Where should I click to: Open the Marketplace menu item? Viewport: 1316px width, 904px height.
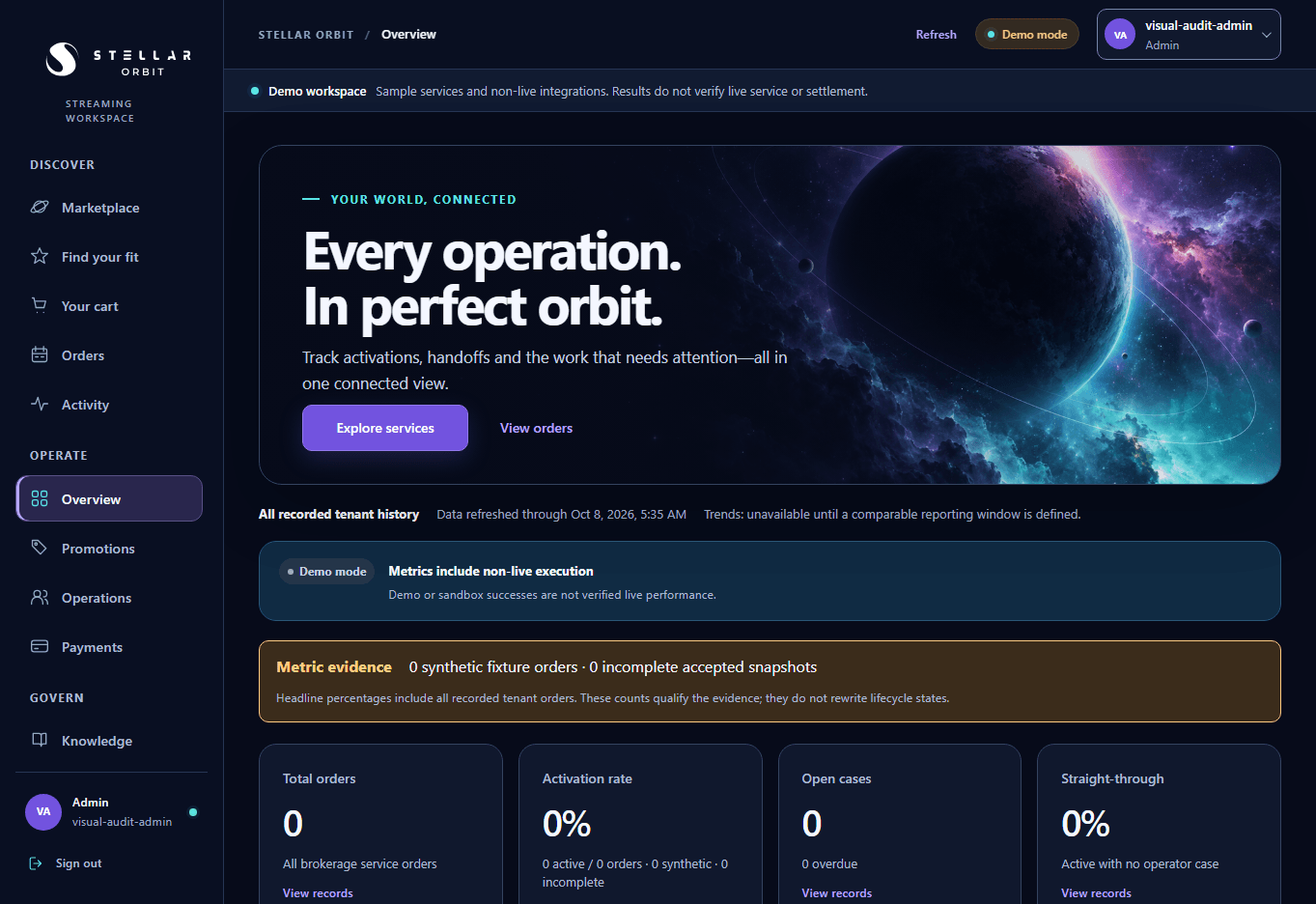pos(109,208)
